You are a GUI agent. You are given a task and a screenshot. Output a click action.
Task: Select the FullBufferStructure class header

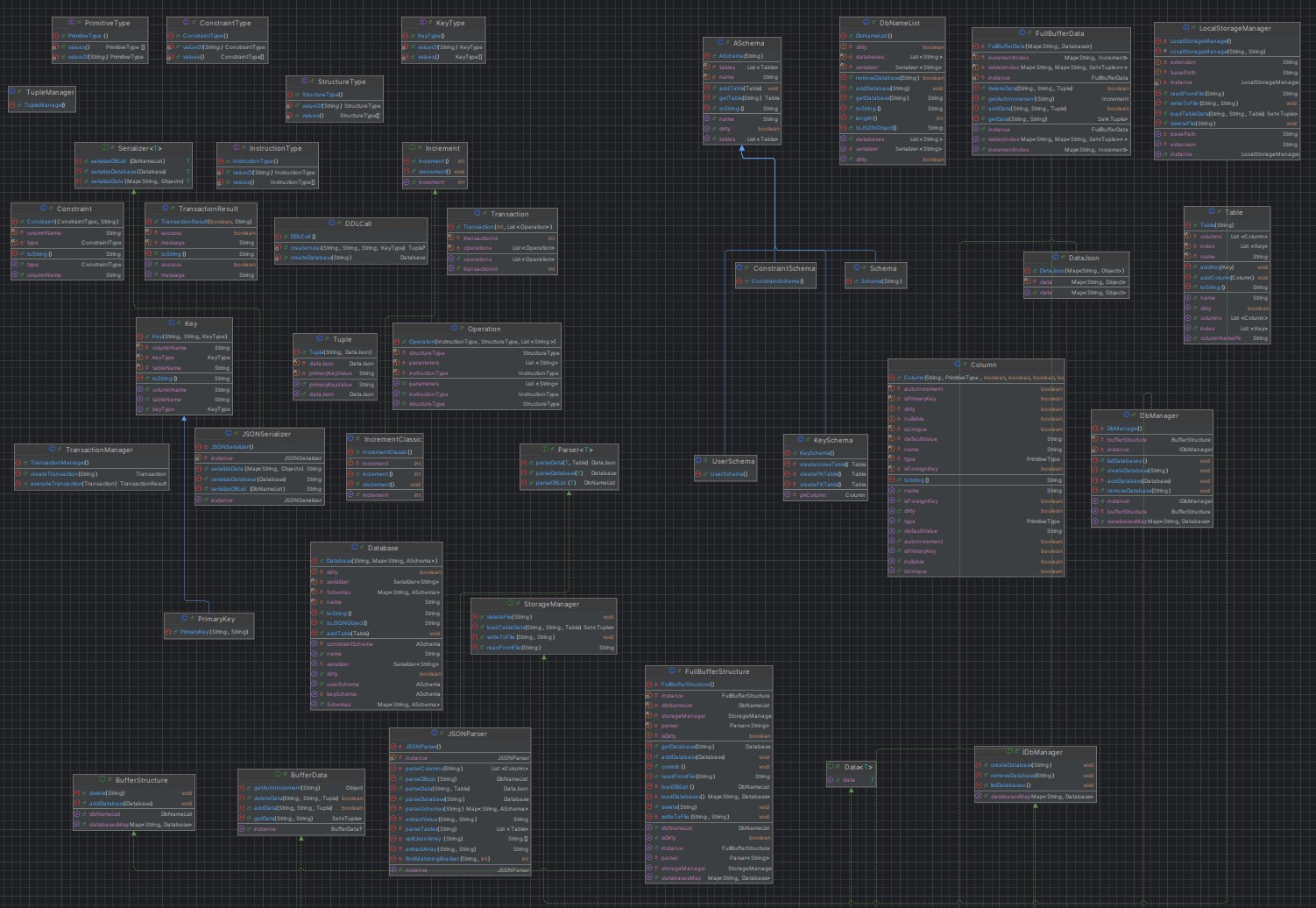[x=709, y=671]
